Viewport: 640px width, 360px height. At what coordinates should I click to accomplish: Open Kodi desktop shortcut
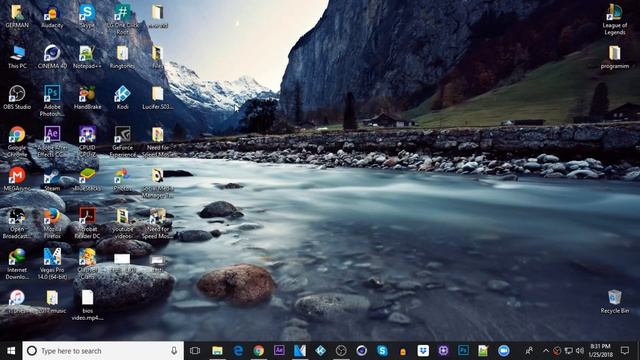click(122, 98)
